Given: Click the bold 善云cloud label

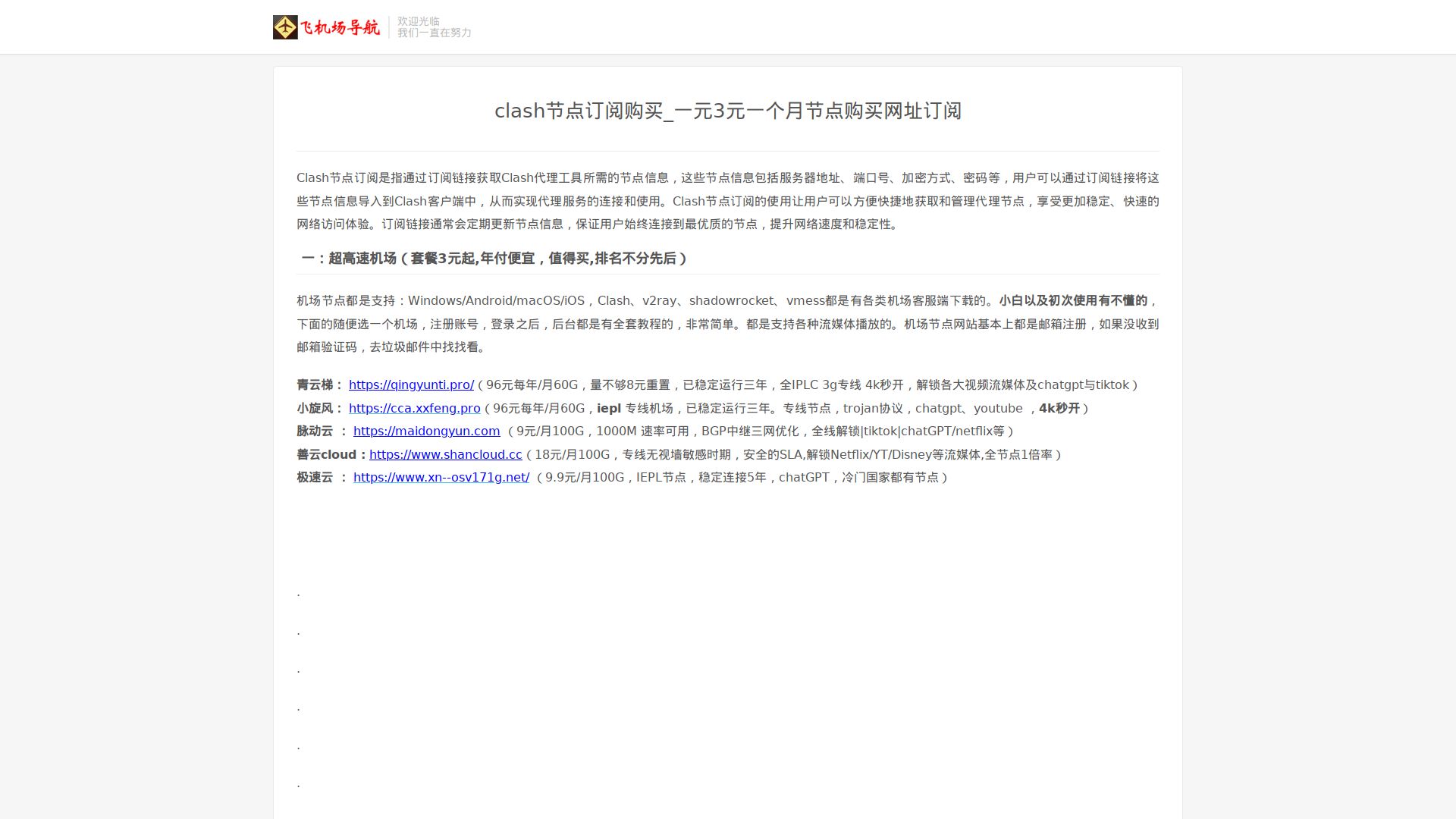Looking at the screenshot, I should point(327,455).
